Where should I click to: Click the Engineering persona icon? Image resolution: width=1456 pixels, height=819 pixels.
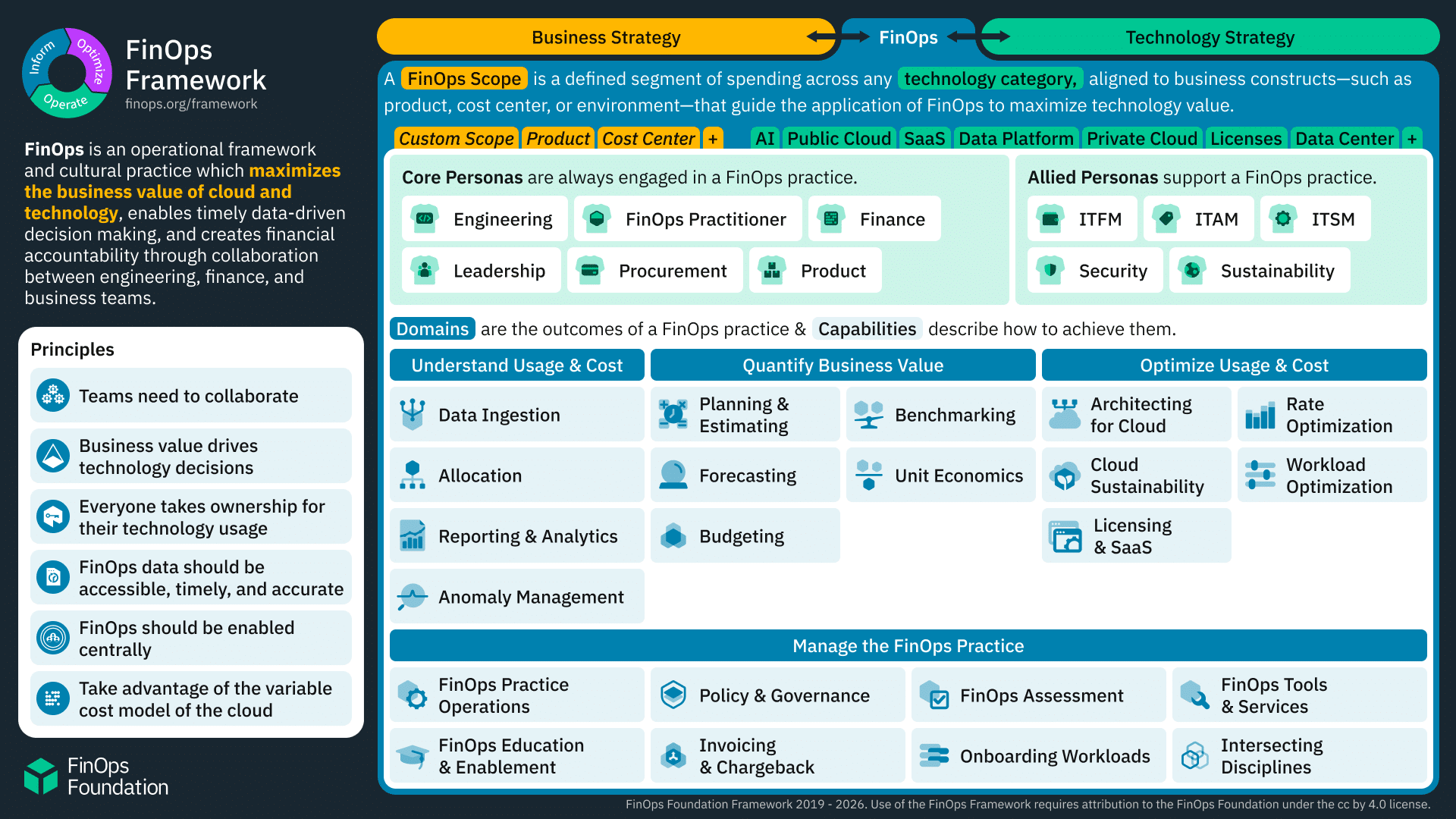click(425, 219)
